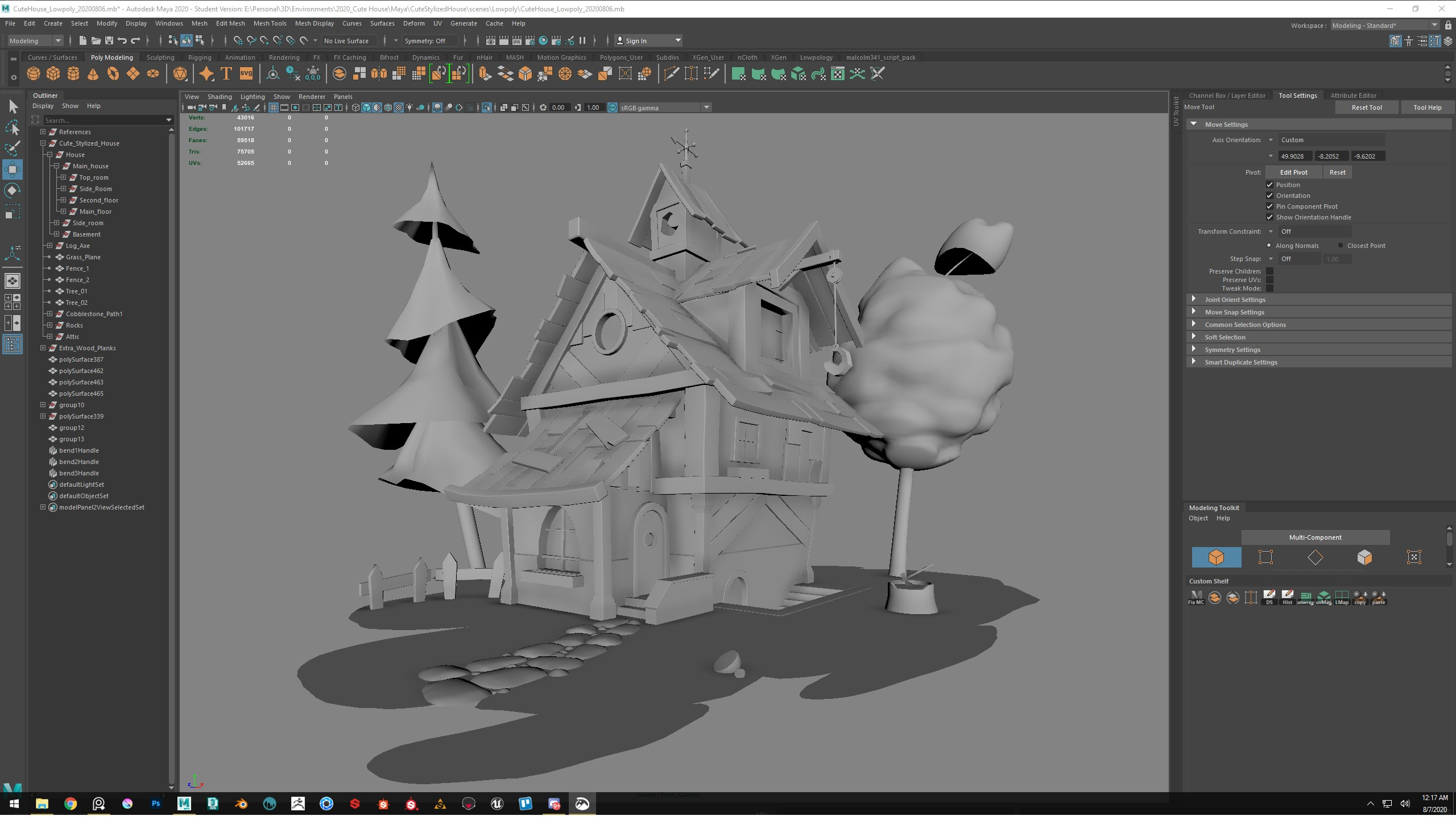Click the Fix MC custom shelf icon

pyautogui.click(x=1196, y=598)
